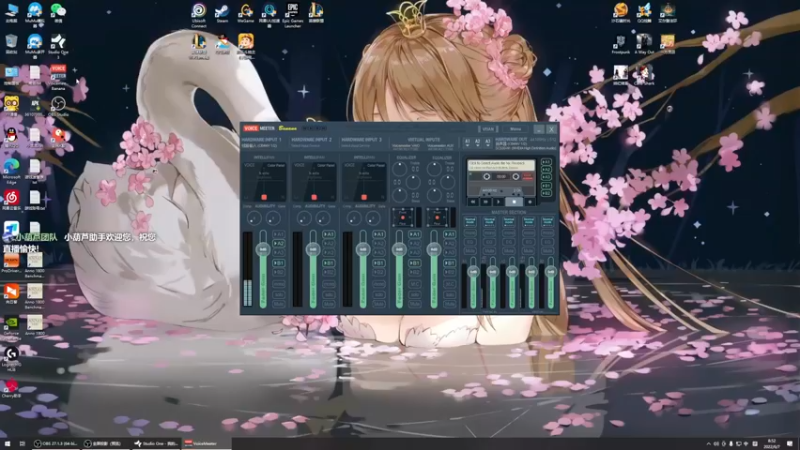Click the Treble knob on VAIO equalizer
Image resolution: width=800 pixels, height=450 pixels.
[399, 169]
